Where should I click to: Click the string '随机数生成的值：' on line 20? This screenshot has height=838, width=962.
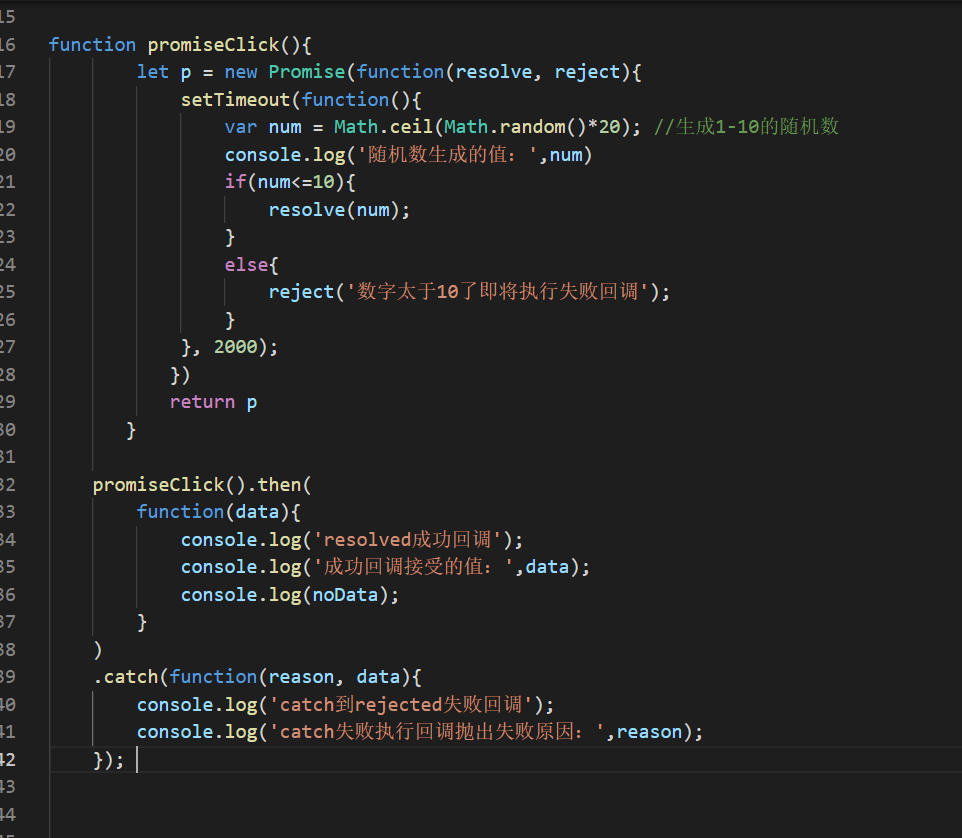point(447,155)
